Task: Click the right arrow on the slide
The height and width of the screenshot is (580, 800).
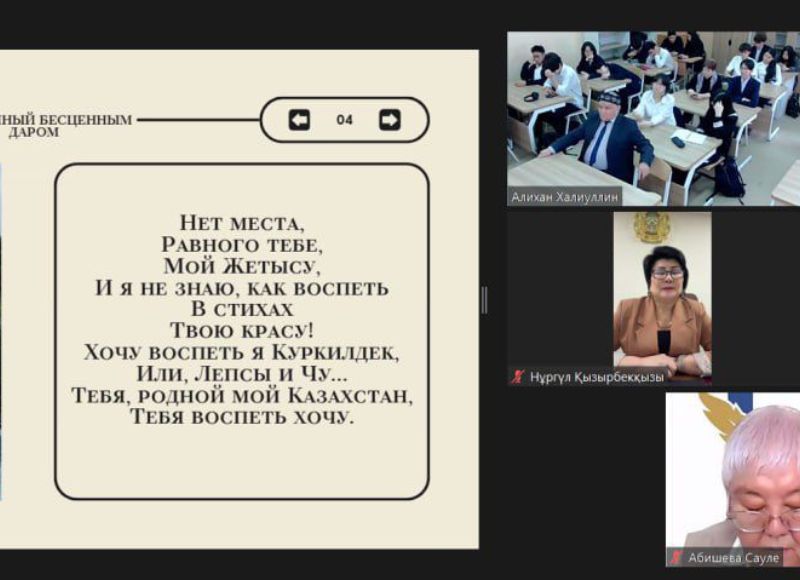Action: click(390, 120)
